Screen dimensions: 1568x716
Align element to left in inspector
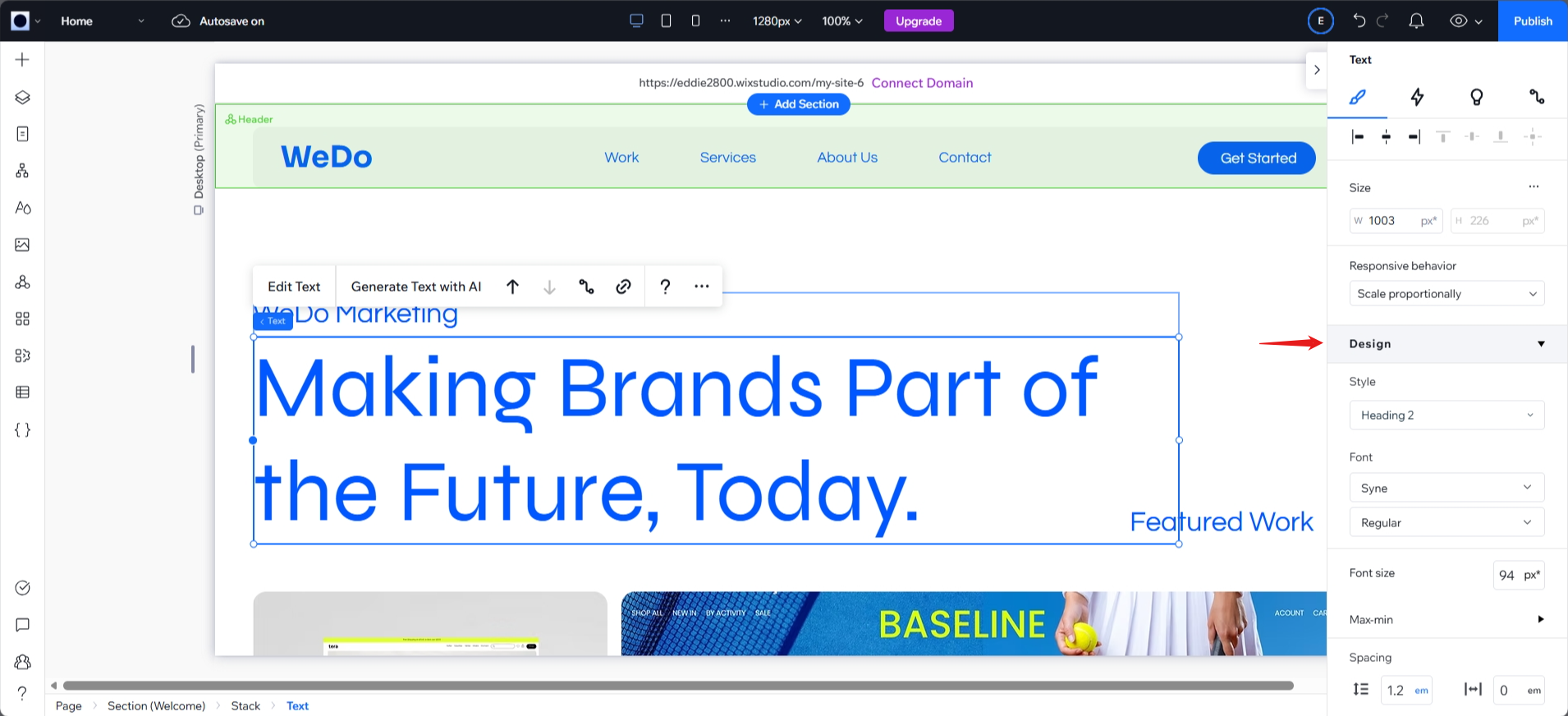pos(1358,137)
